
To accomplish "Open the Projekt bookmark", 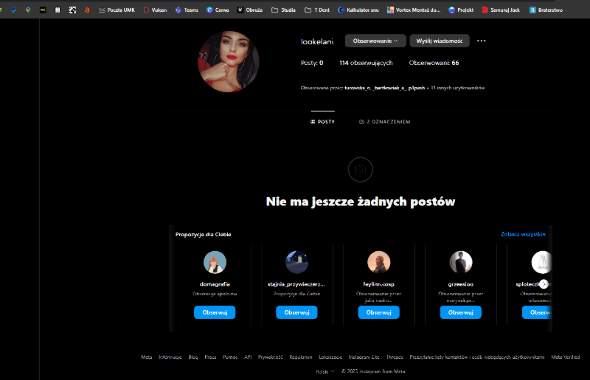I will 461,10.
